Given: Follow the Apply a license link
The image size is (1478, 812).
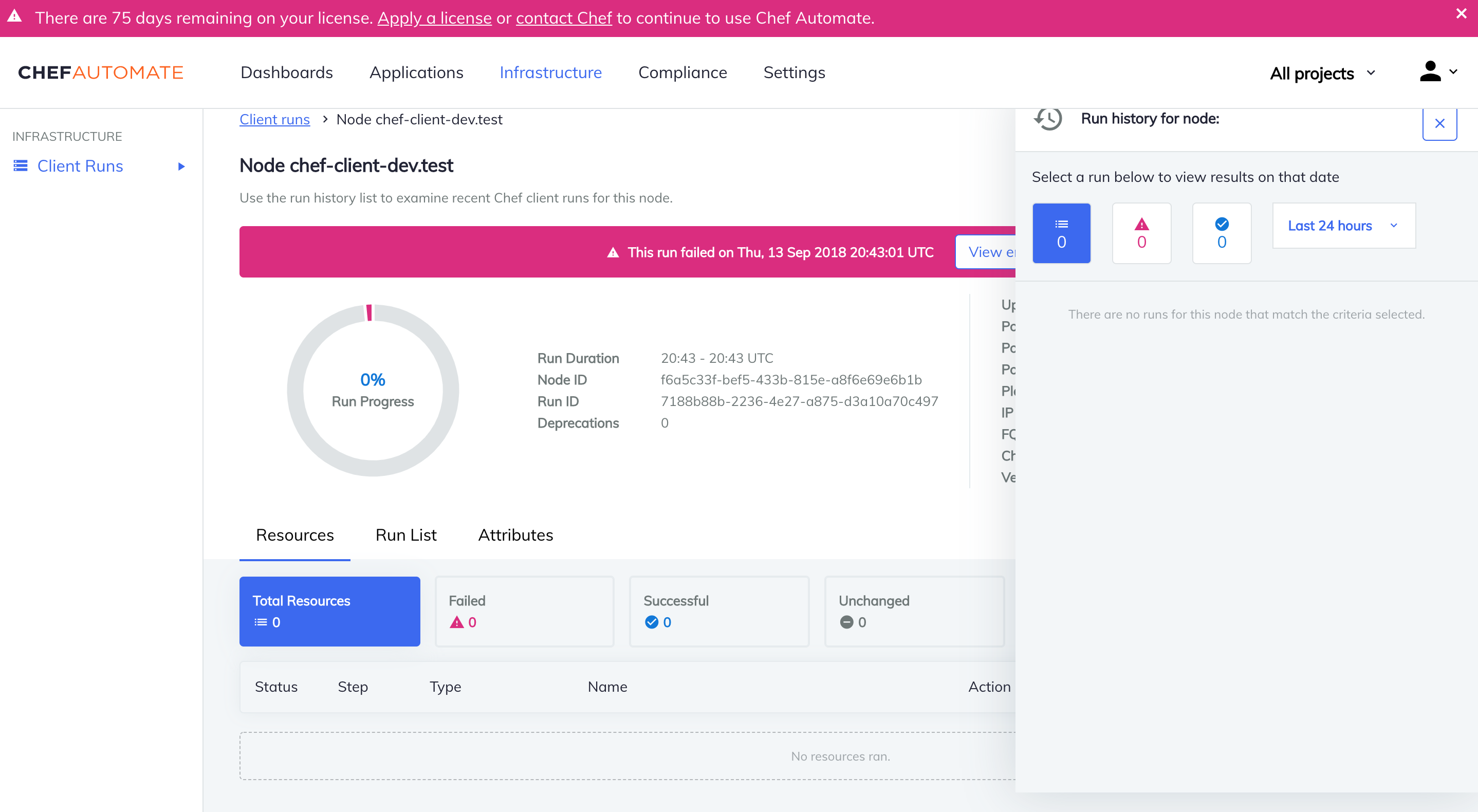Looking at the screenshot, I should [x=434, y=18].
